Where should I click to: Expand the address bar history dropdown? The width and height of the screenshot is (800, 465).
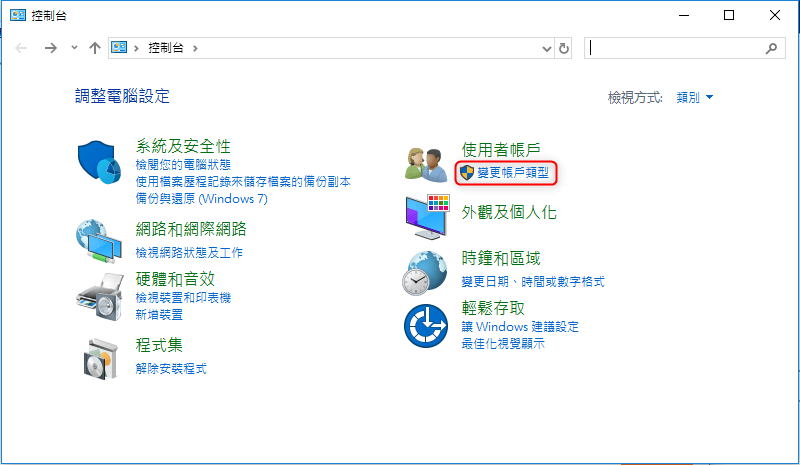click(546, 48)
